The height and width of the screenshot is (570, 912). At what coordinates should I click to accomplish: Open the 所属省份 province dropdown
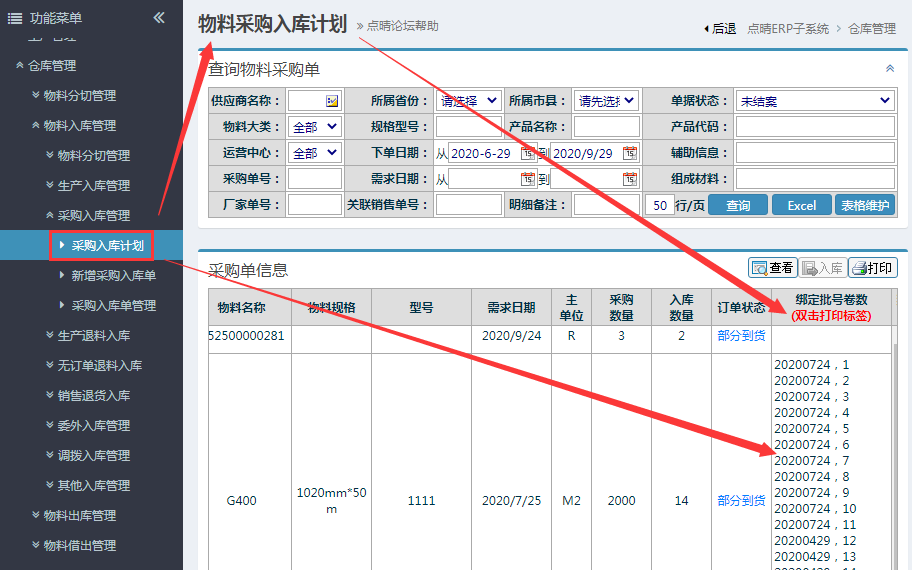[x=469, y=101]
